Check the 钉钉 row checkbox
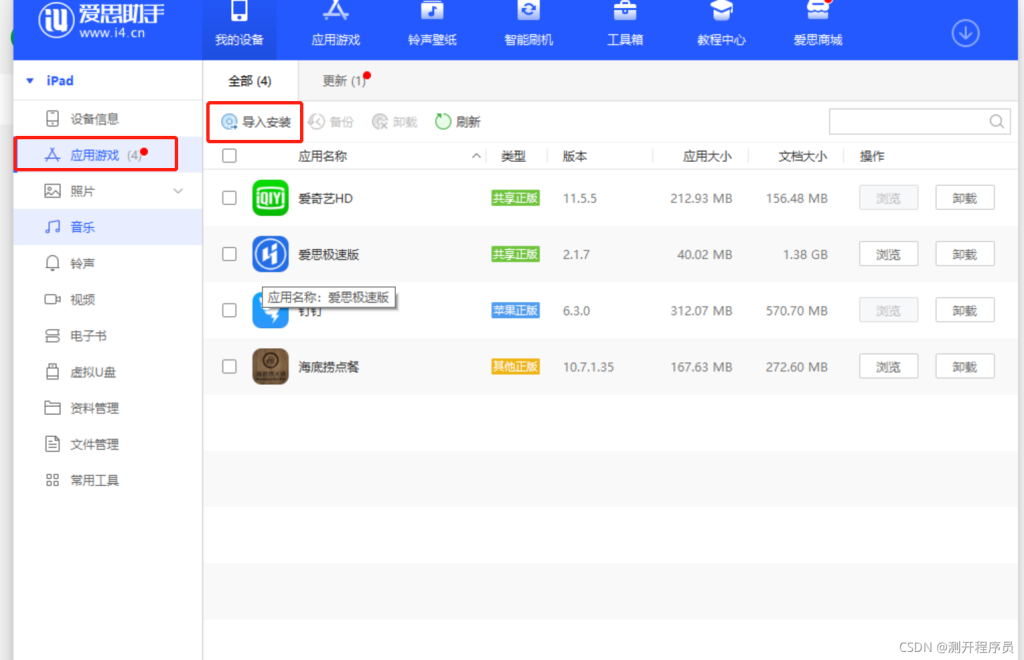1024x660 pixels. (x=229, y=310)
